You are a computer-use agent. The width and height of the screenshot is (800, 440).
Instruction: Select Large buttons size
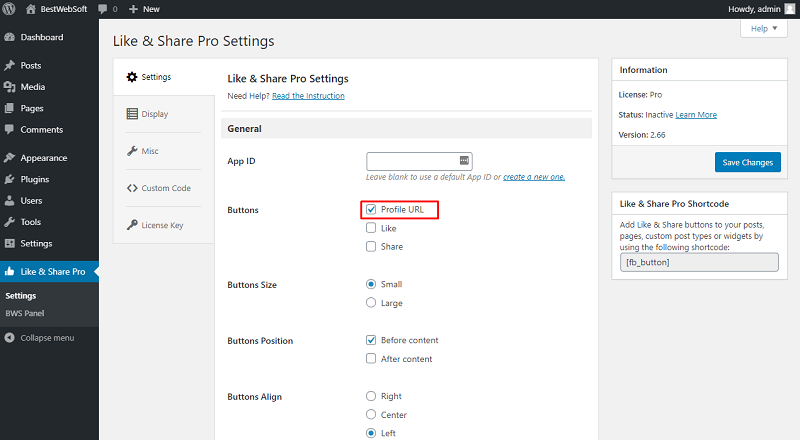(x=371, y=303)
